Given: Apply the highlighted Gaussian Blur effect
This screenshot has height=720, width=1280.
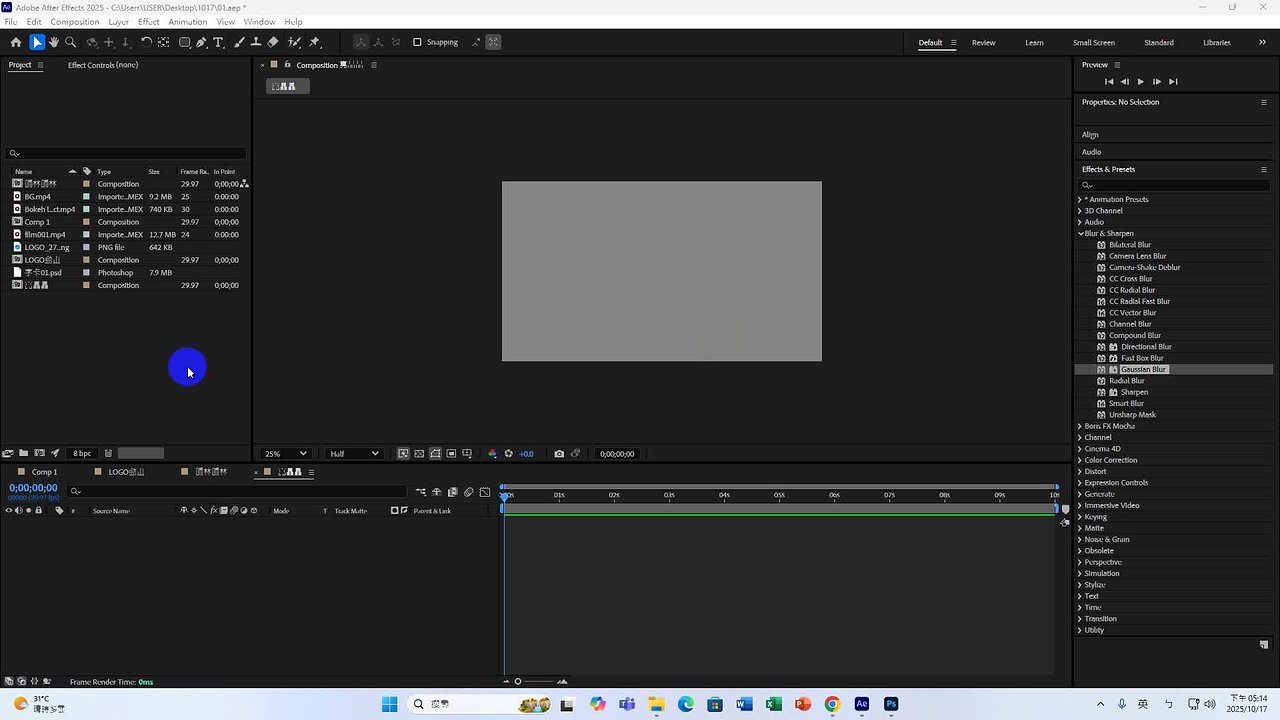Looking at the screenshot, I should tap(1142, 369).
